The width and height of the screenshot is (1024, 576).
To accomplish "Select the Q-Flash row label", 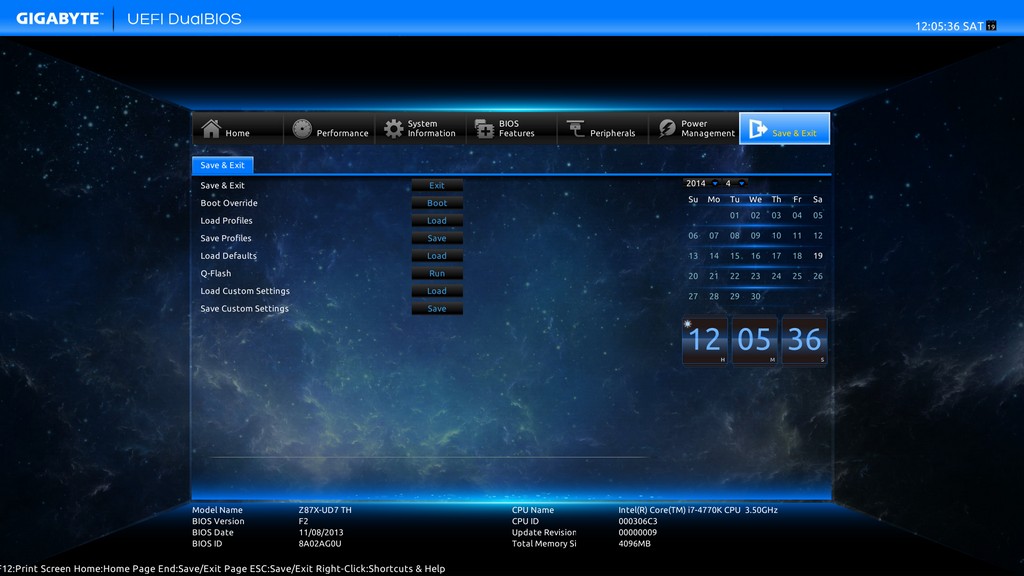I will [x=216, y=274].
